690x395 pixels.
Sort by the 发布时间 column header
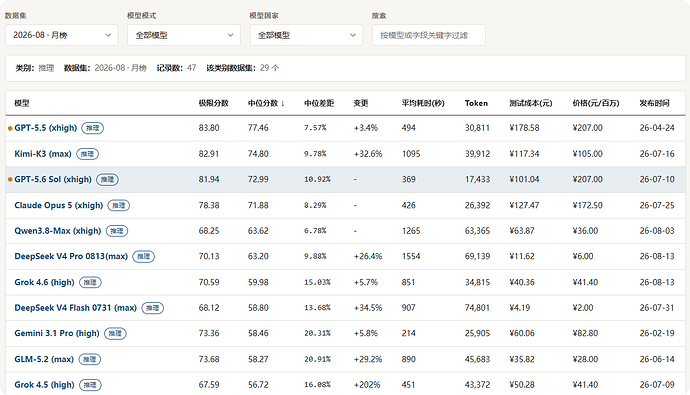tap(654, 103)
